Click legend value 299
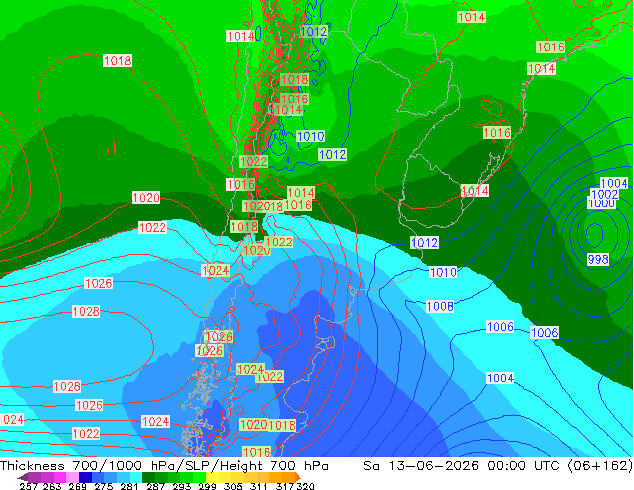634x490 pixels. [x=207, y=486]
